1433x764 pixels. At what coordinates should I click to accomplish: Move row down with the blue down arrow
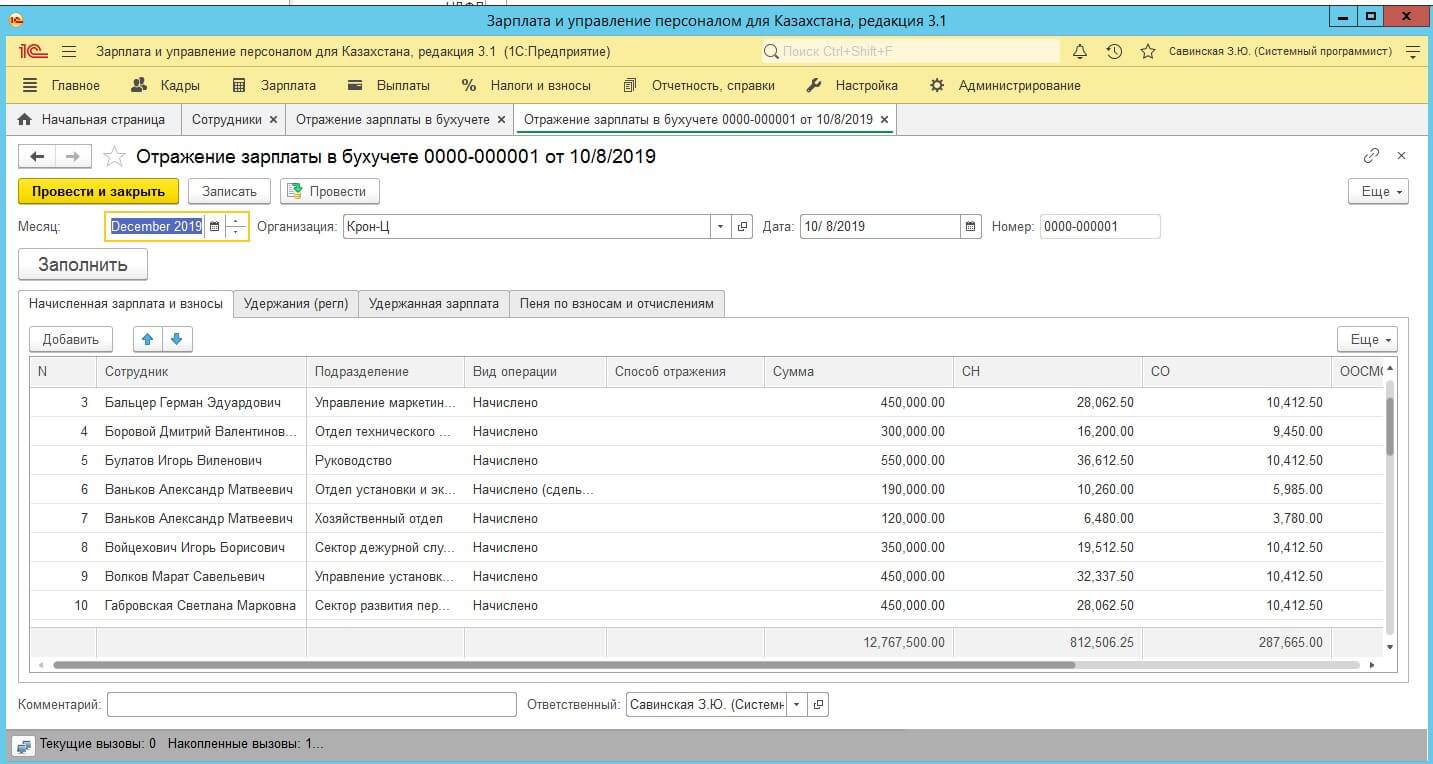click(176, 339)
